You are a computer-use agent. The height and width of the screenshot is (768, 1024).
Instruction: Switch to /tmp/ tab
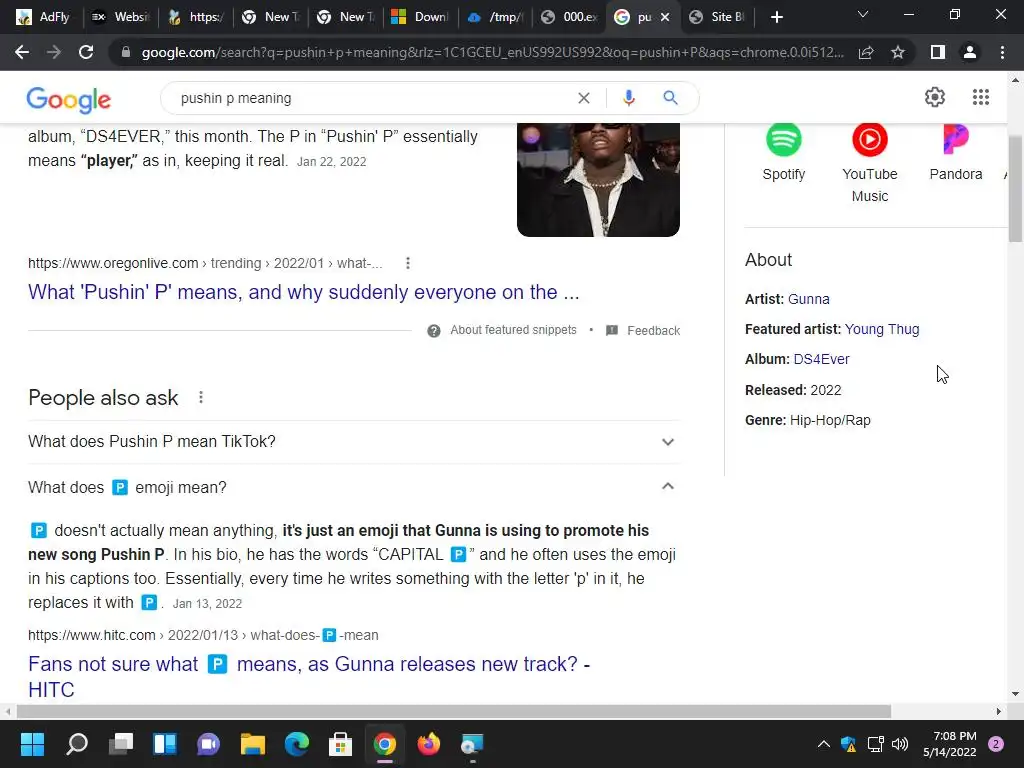click(x=496, y=17)
